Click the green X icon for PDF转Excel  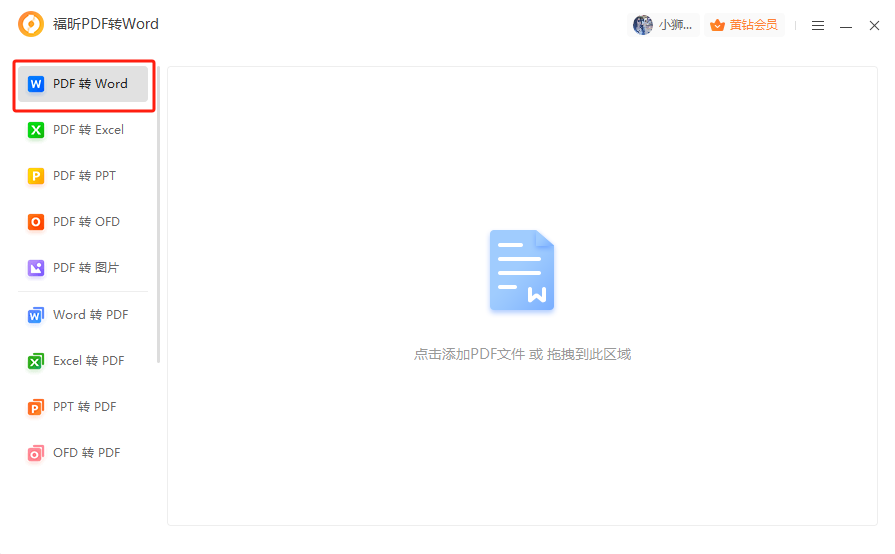click(36, 130)
